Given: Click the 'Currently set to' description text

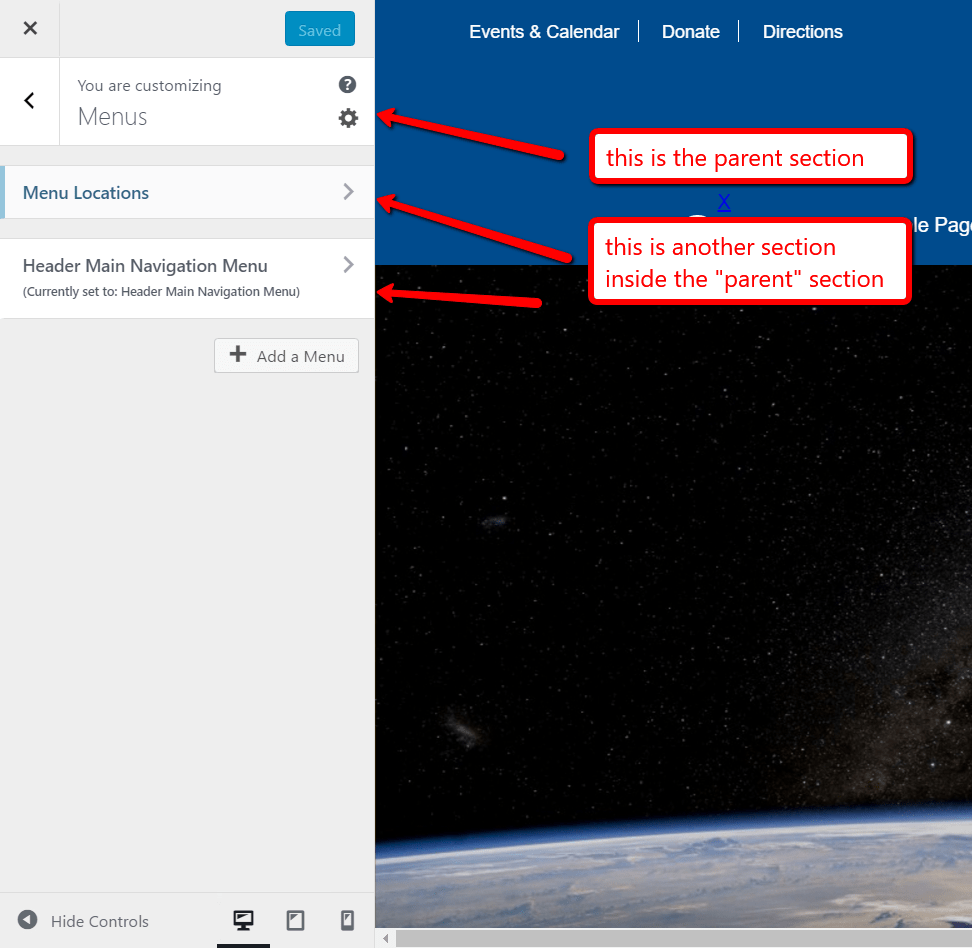Looking at the screenshot, I should (161, 292).
